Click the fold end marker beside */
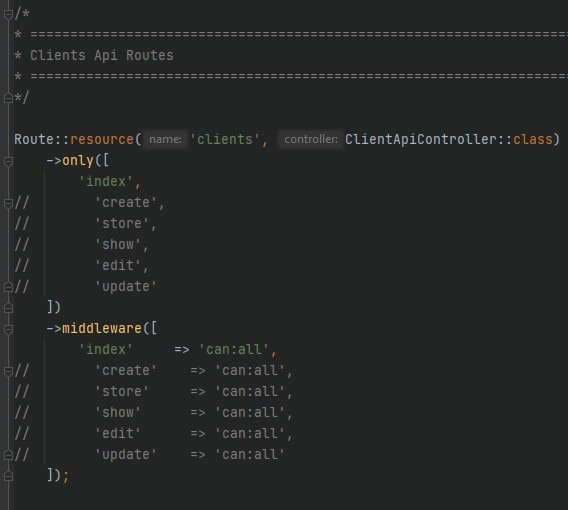This screenshot has height=510, width=568. 8,98
